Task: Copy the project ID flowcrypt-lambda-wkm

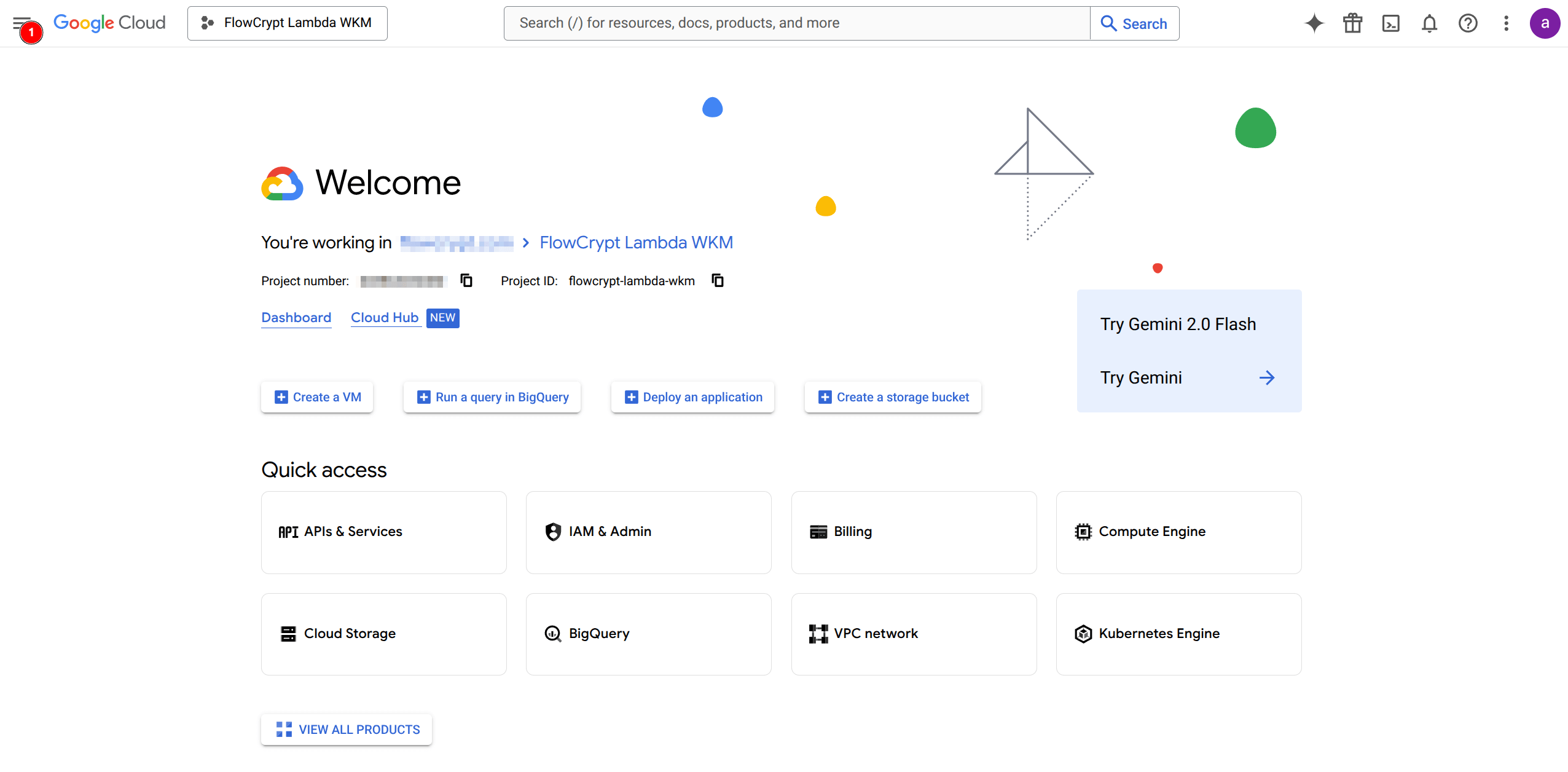Action: tap(718, 281)
